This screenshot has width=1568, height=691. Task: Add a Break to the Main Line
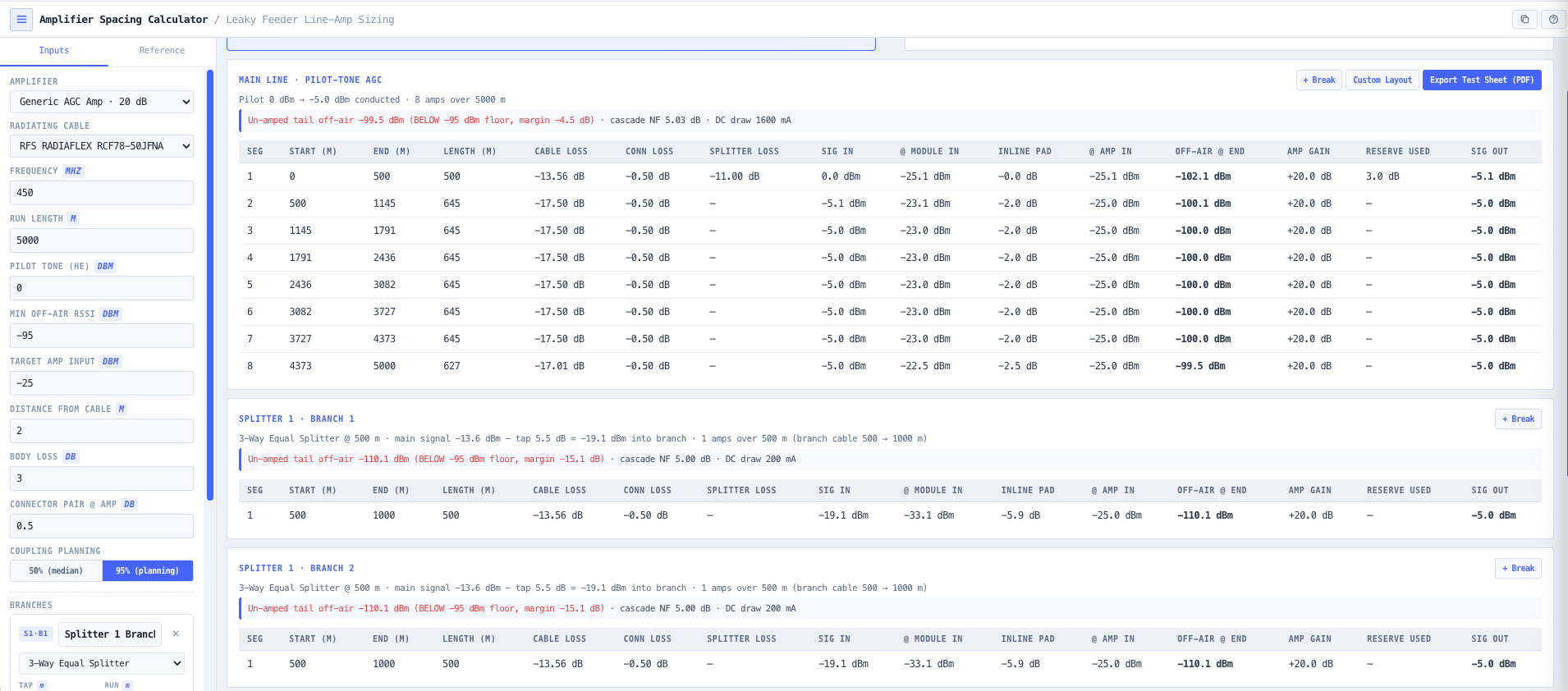click(1319, 80)
